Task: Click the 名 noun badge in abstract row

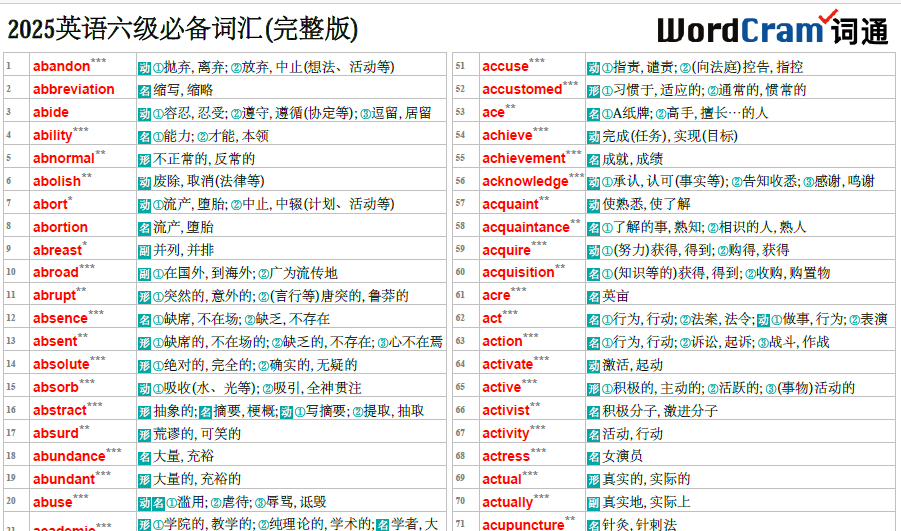Action: pyautogui.click(x=206, y=411)
